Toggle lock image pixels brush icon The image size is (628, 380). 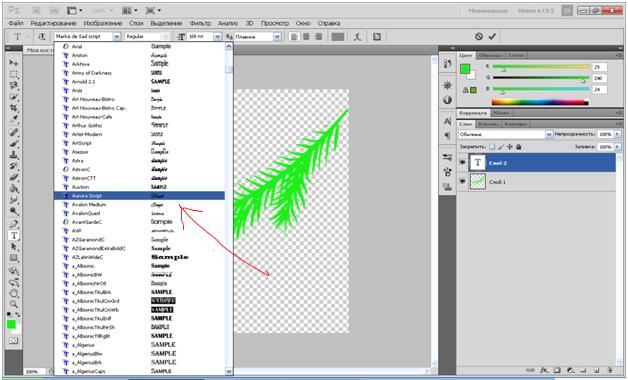(x=501, y=147)
